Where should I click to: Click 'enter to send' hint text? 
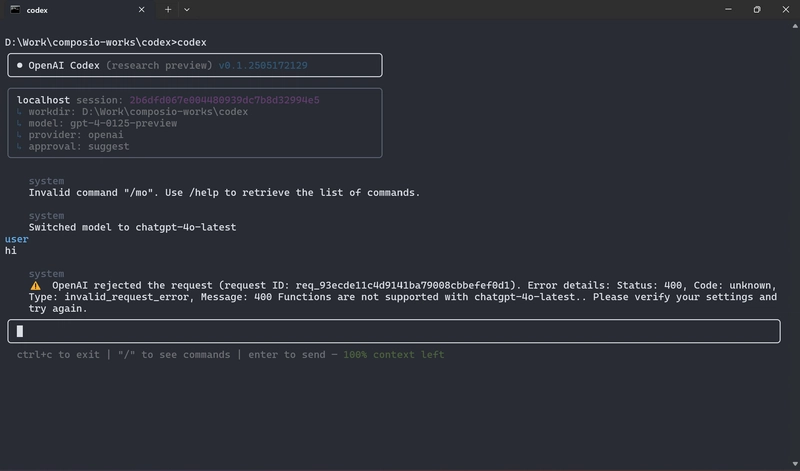tap(287, 355)
